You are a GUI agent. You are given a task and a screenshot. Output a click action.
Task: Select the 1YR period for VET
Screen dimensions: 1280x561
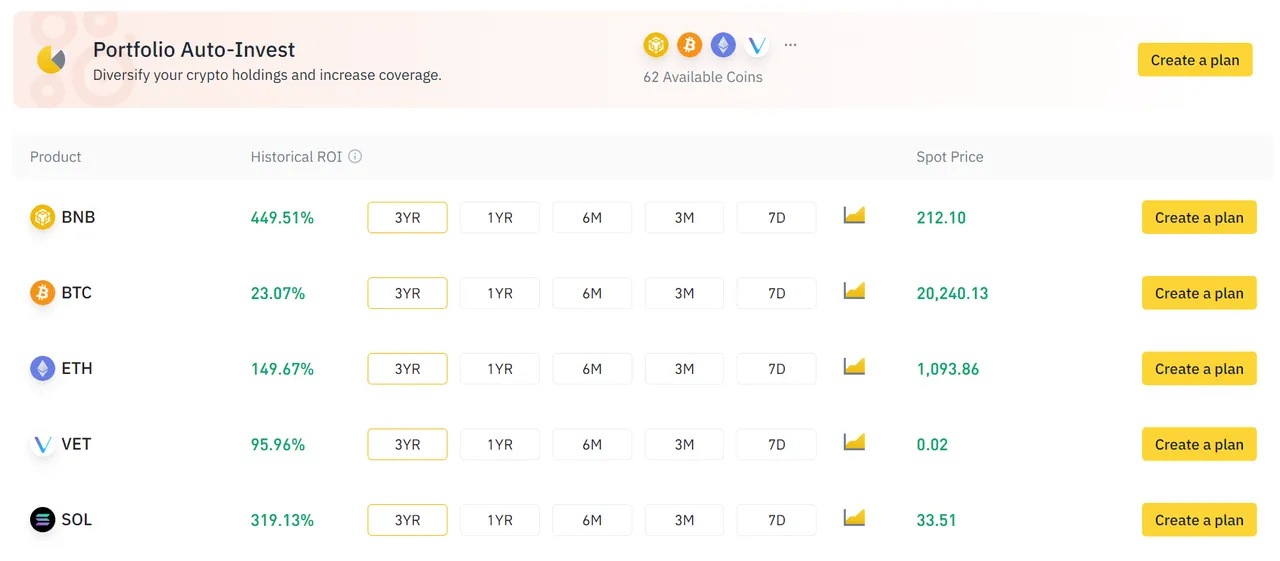click(x=500, y=444)
